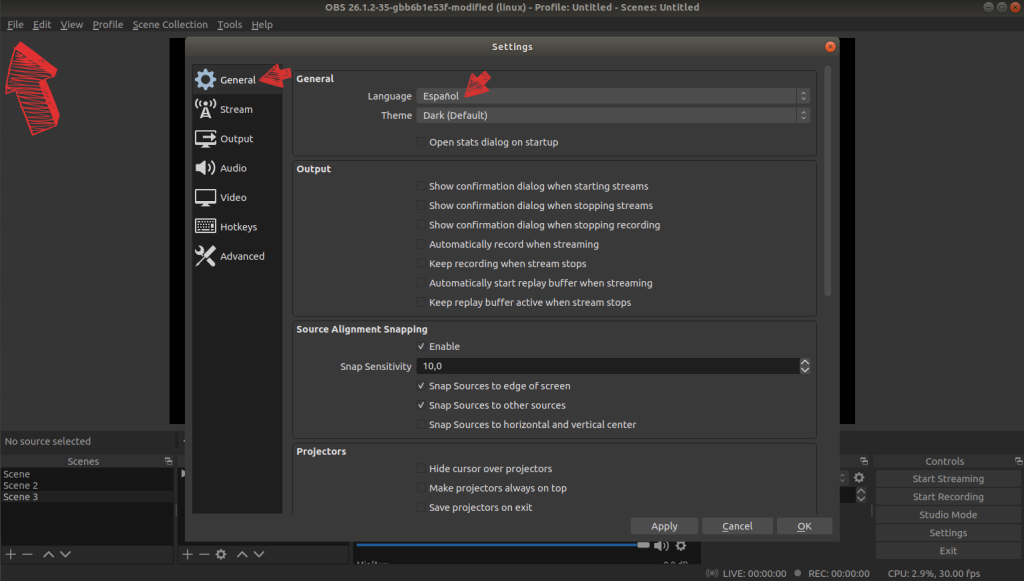Open the General settings gear icon

[x=205, y=80]
